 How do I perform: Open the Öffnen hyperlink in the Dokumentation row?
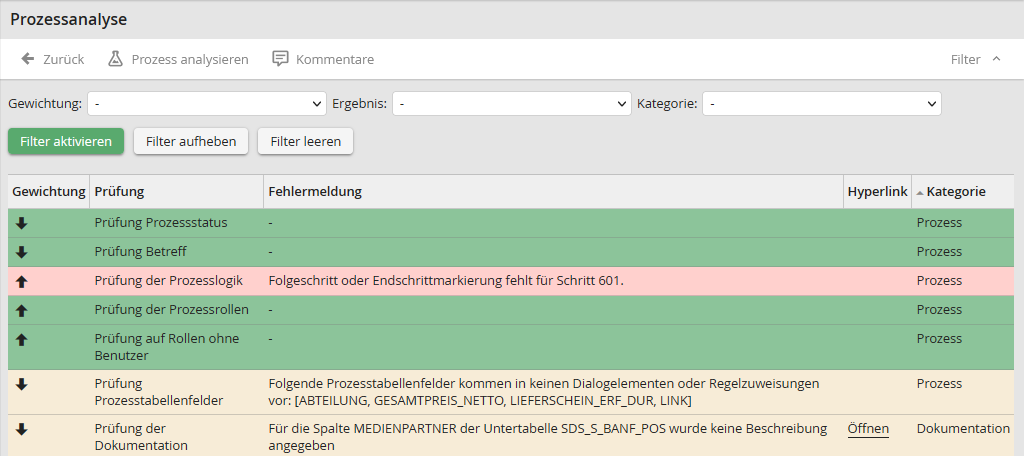(x=868, y=429)
